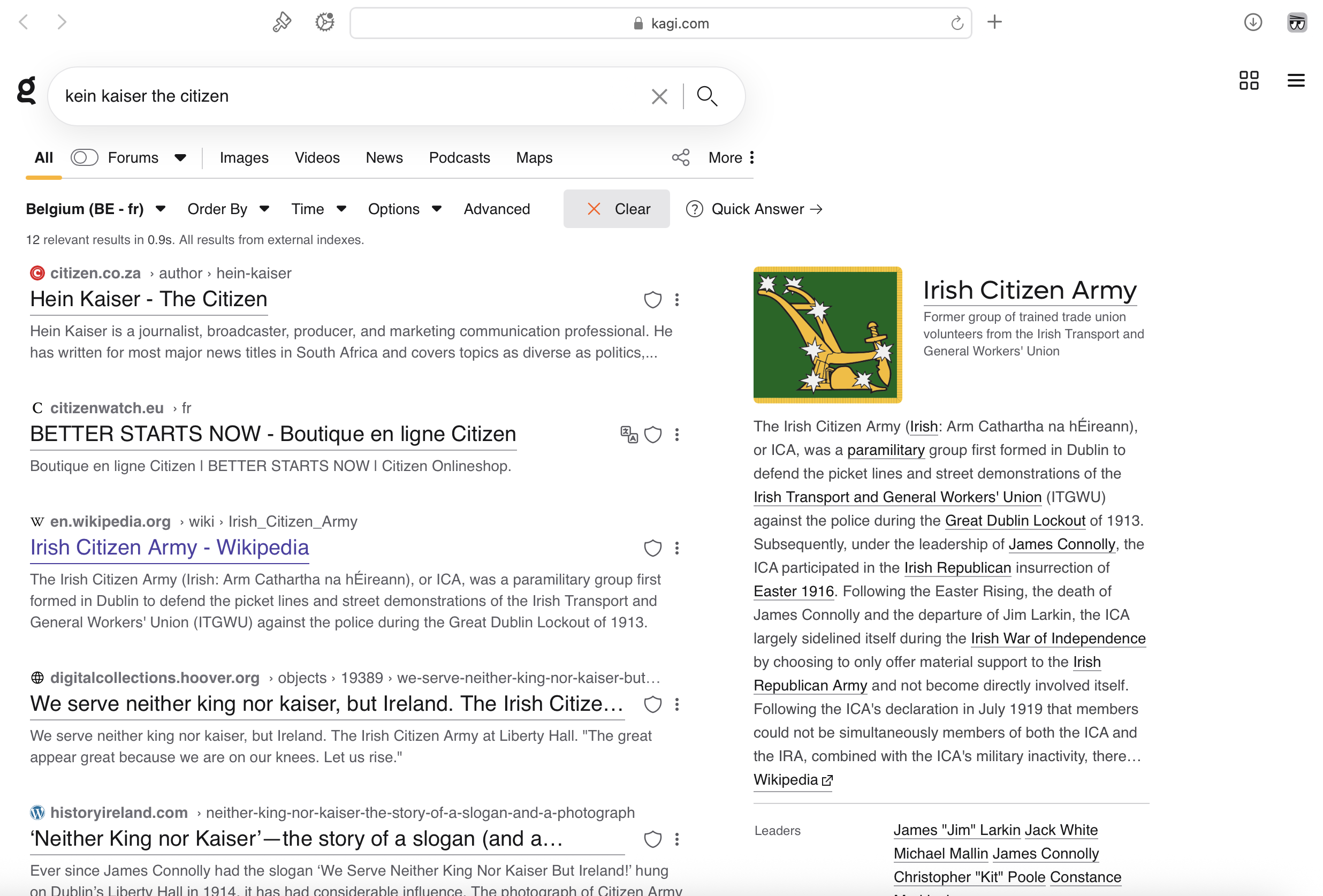Click the Kagi logo icon
1323x896 pixels.
point(26,91)
